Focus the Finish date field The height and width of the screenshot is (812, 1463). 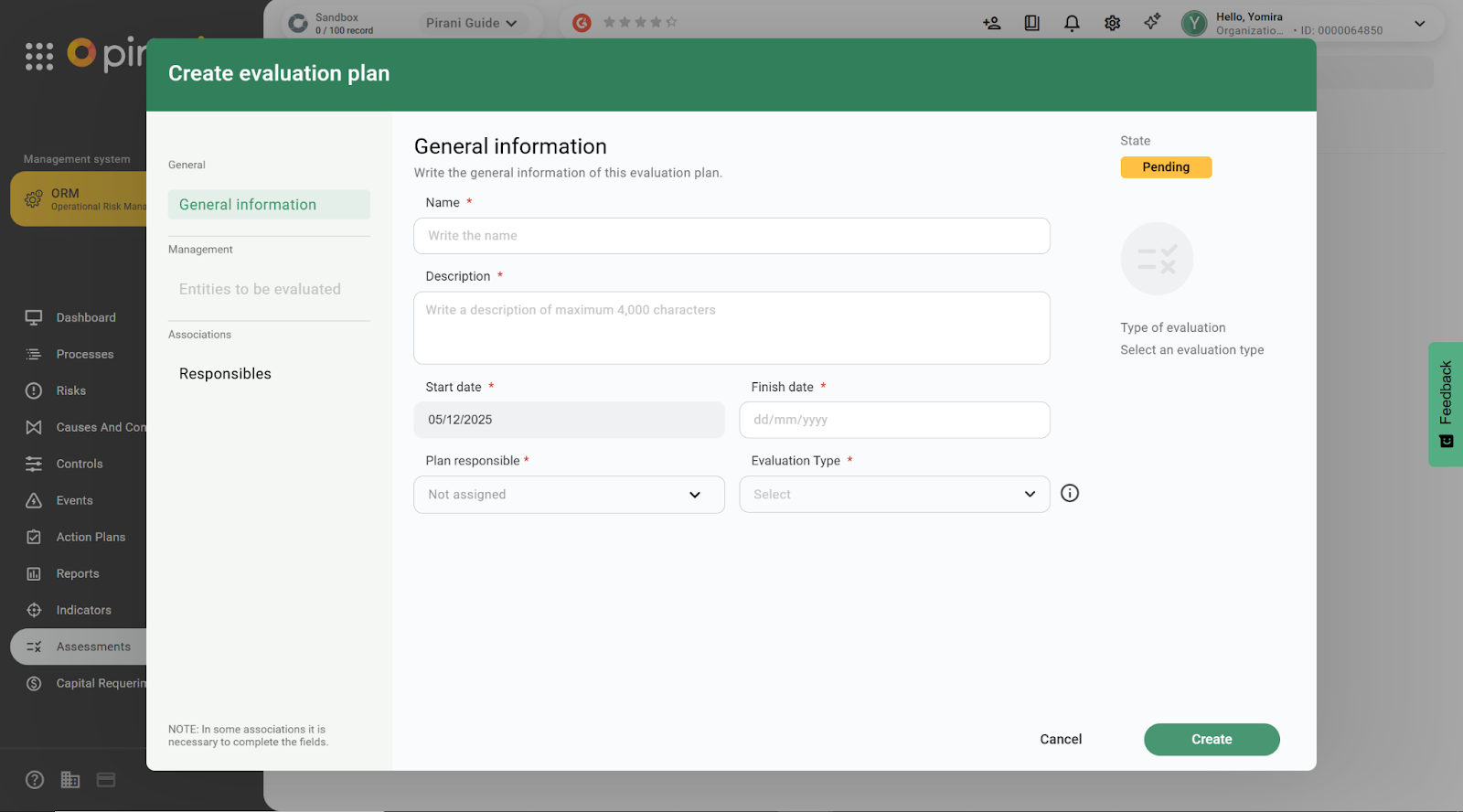pos(893,420)
